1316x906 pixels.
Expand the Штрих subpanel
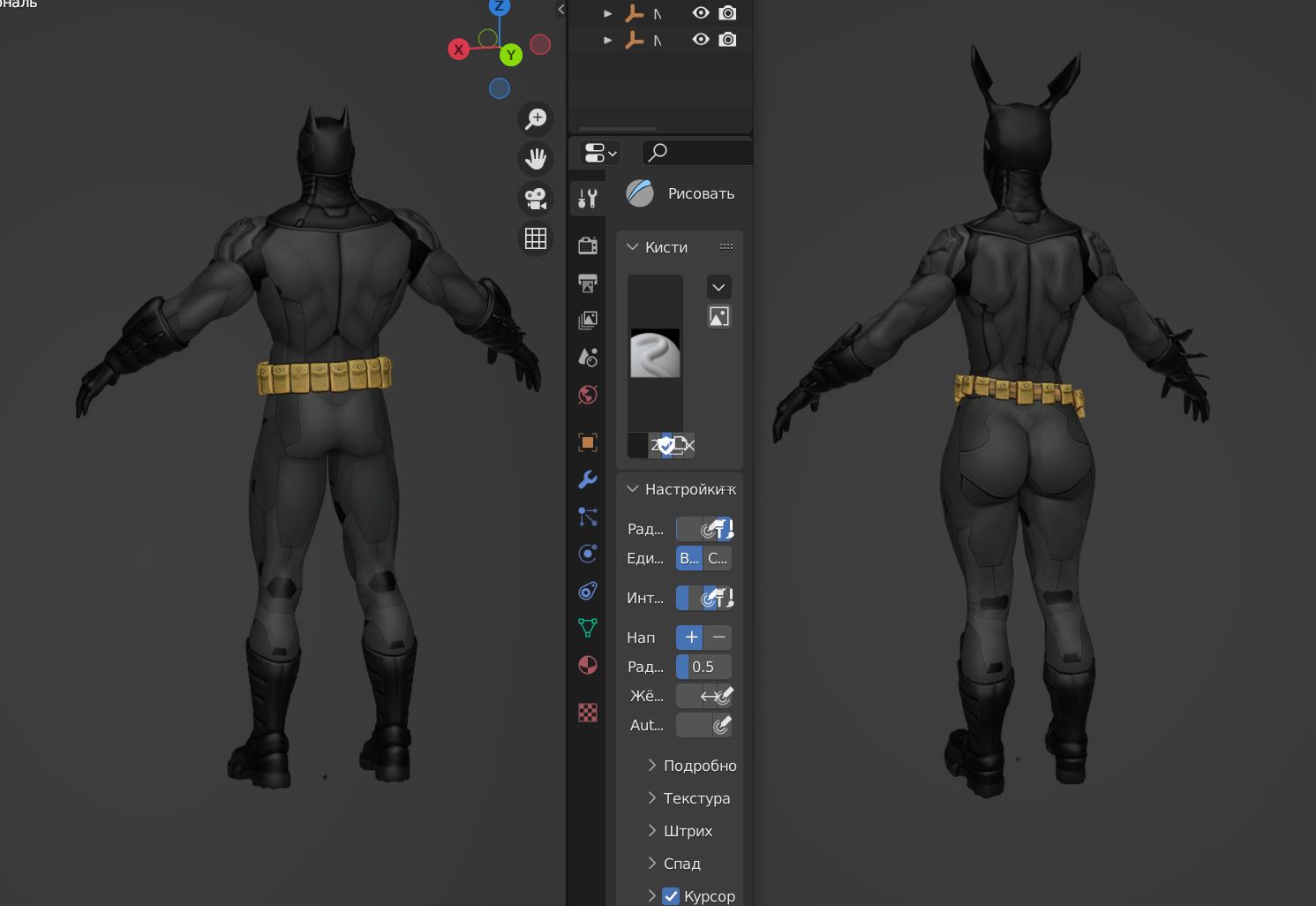click(x=652, y=831)
